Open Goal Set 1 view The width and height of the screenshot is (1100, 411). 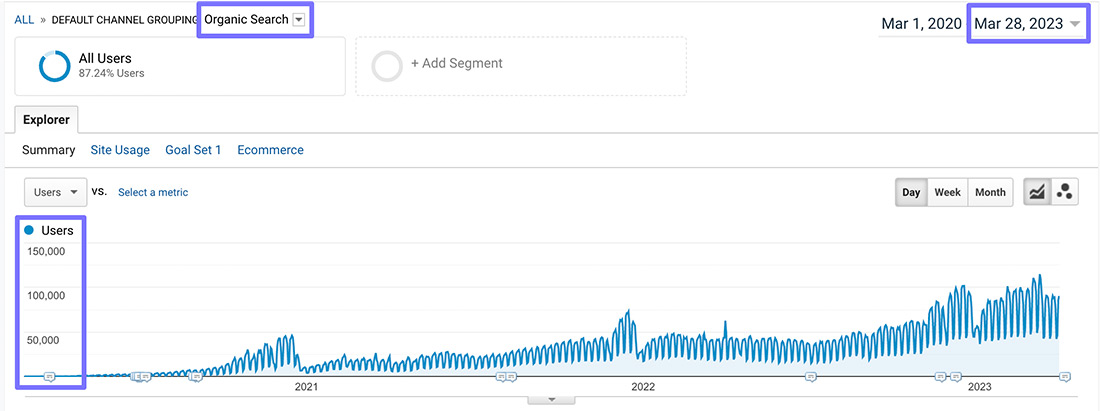[x=193, y=150]
